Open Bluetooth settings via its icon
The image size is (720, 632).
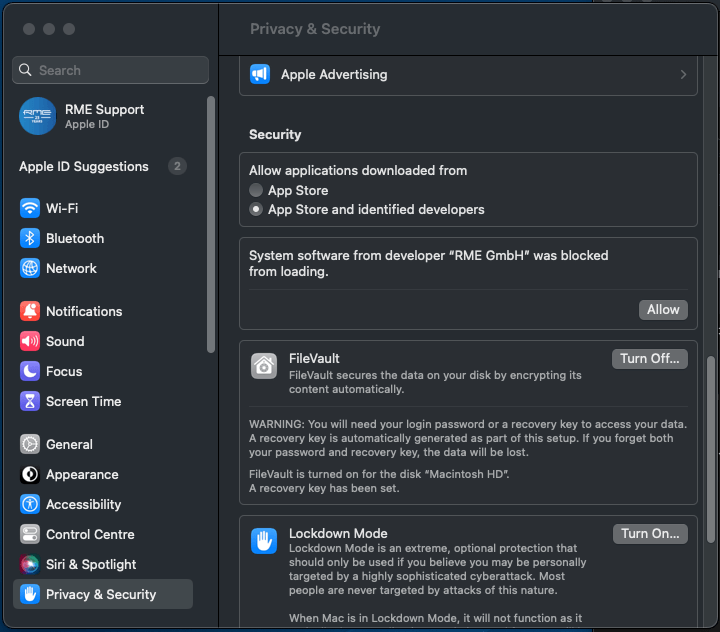coord(30,238)
